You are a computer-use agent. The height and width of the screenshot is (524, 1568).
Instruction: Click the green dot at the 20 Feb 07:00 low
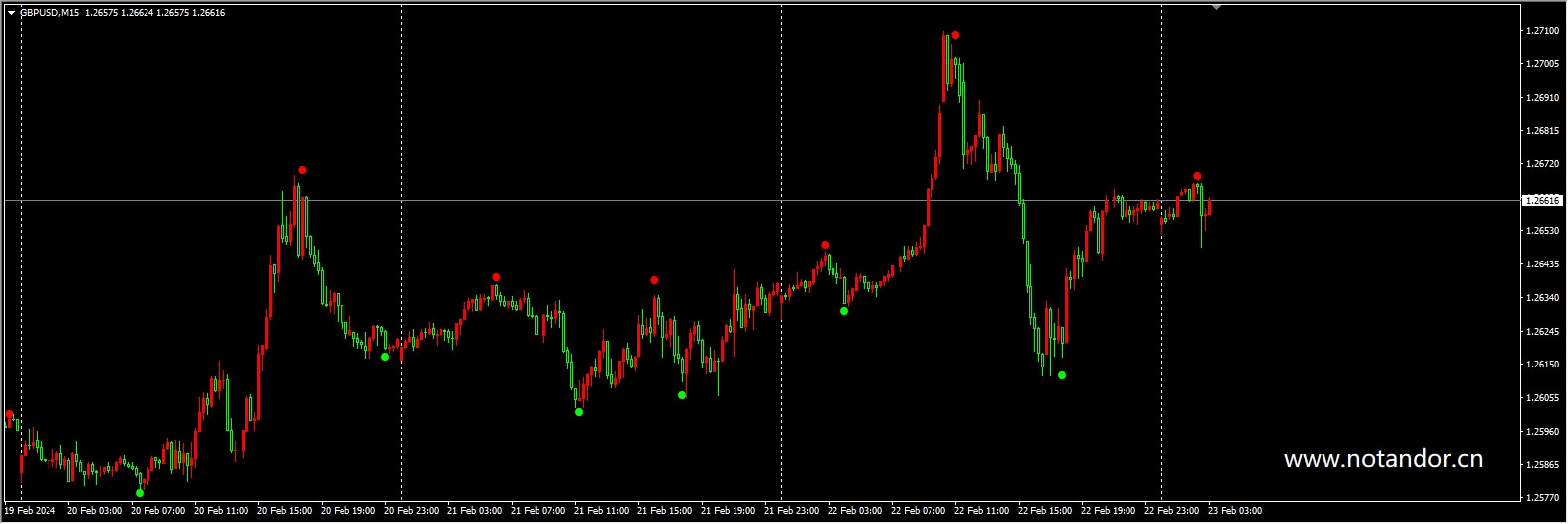(x=140, y=493)
